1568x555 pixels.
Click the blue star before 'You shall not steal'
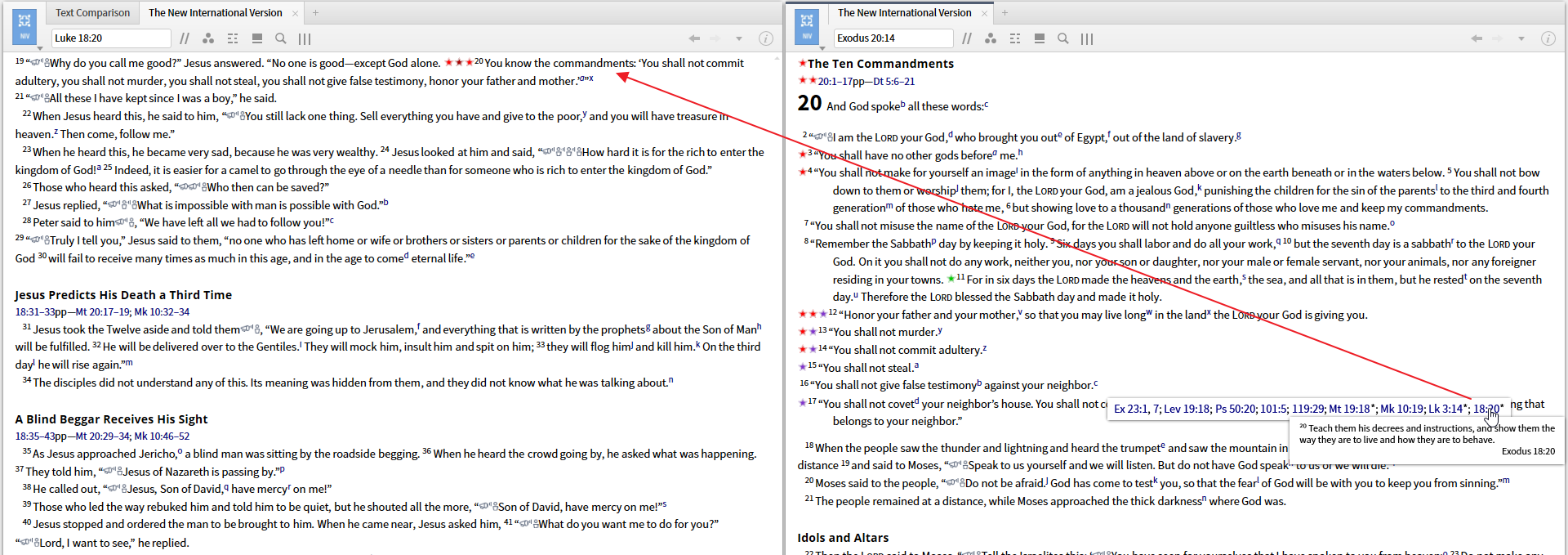coord(803,367)
